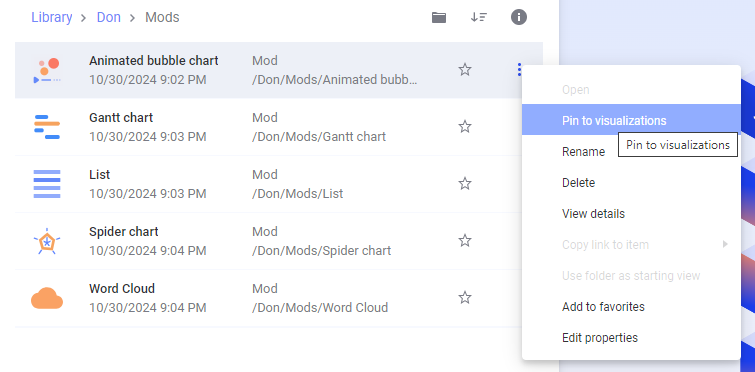Choose Edit properties in context menu
The height and width of the screenshot is (372, 755).
[x=599, y=338]
